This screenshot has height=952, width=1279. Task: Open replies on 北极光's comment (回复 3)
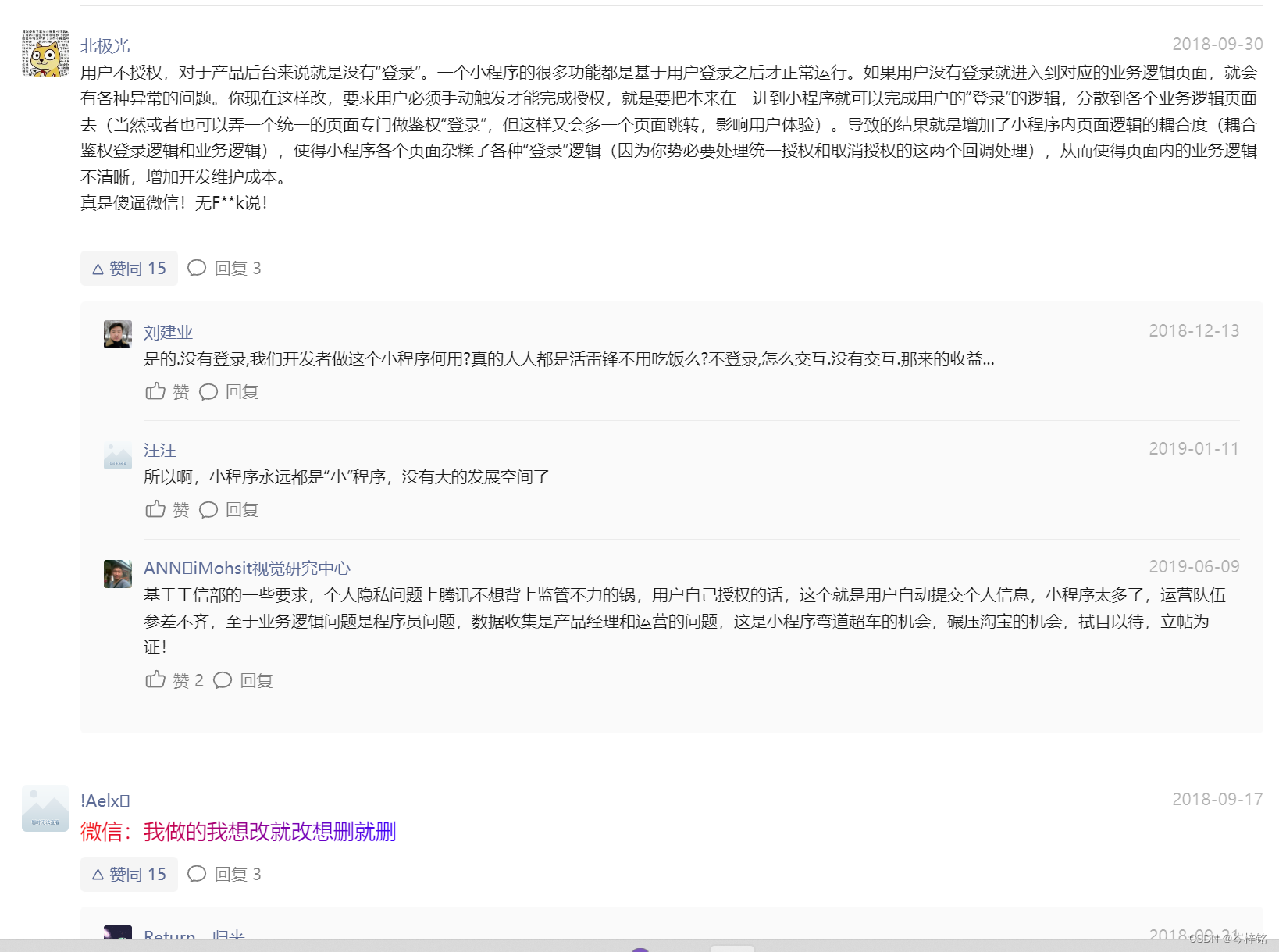[x=225, y=268]
